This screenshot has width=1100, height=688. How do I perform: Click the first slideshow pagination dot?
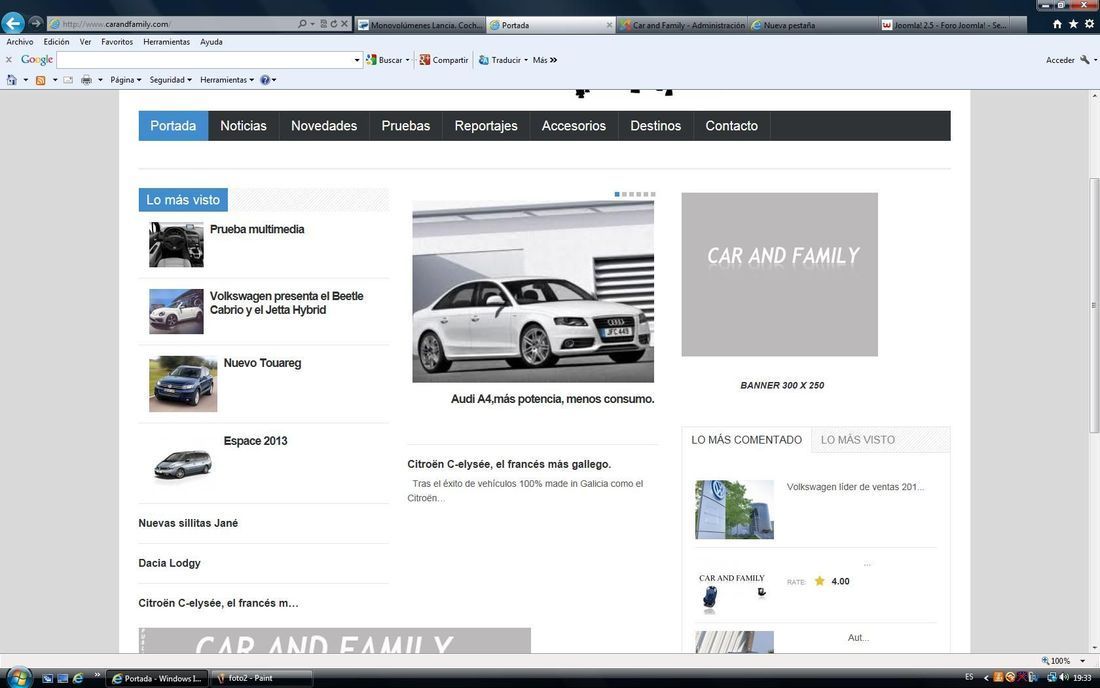click(x=617, y=194)
